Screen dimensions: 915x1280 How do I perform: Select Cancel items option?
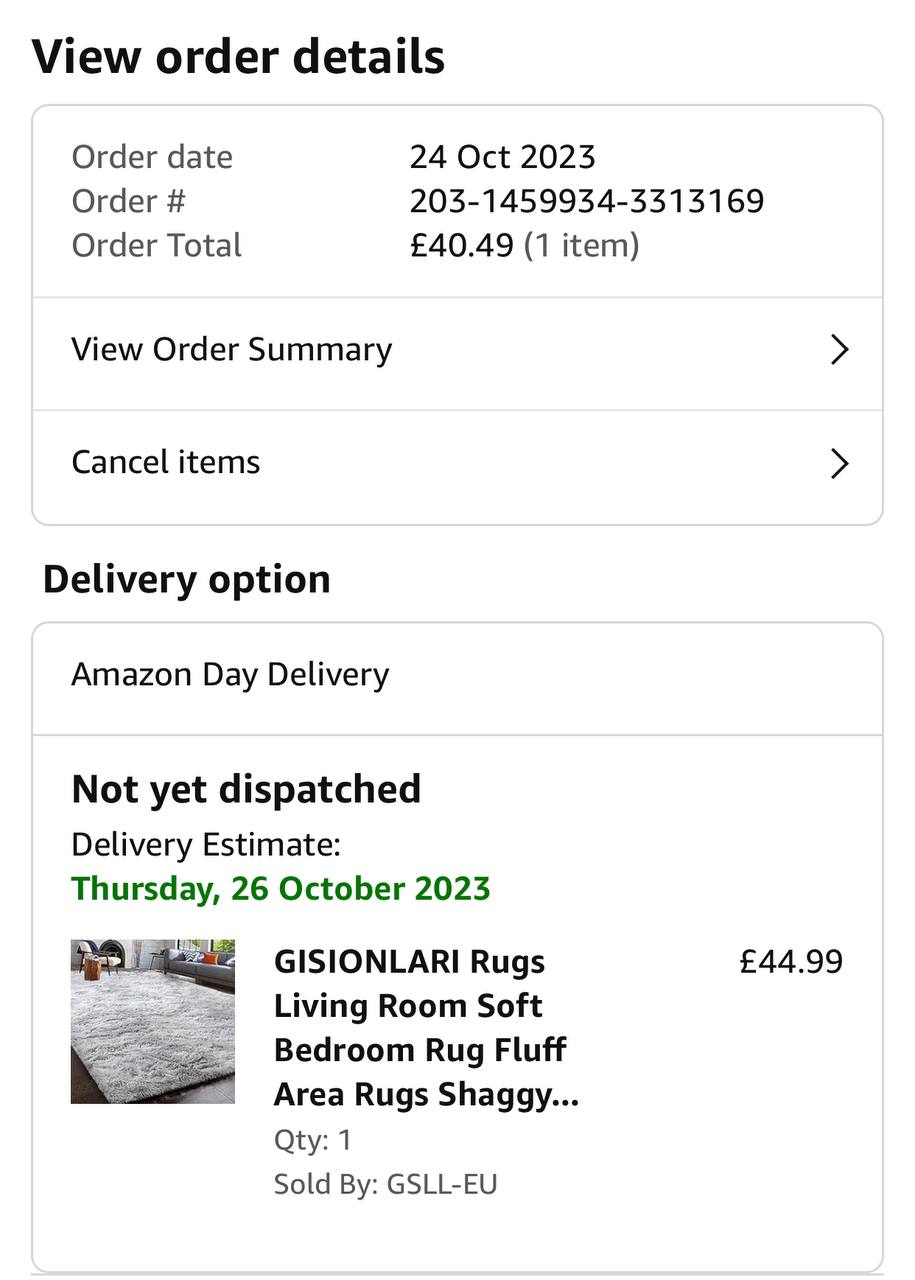pos(166,462)
